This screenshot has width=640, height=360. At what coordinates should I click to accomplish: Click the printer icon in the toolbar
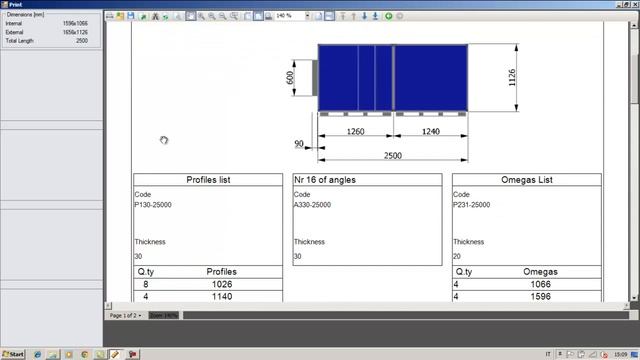coord(110,16)
